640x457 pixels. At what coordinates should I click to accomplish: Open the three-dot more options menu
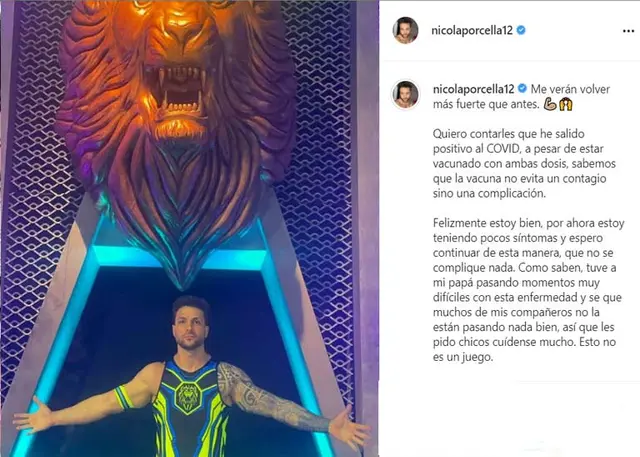click(628, 31)
